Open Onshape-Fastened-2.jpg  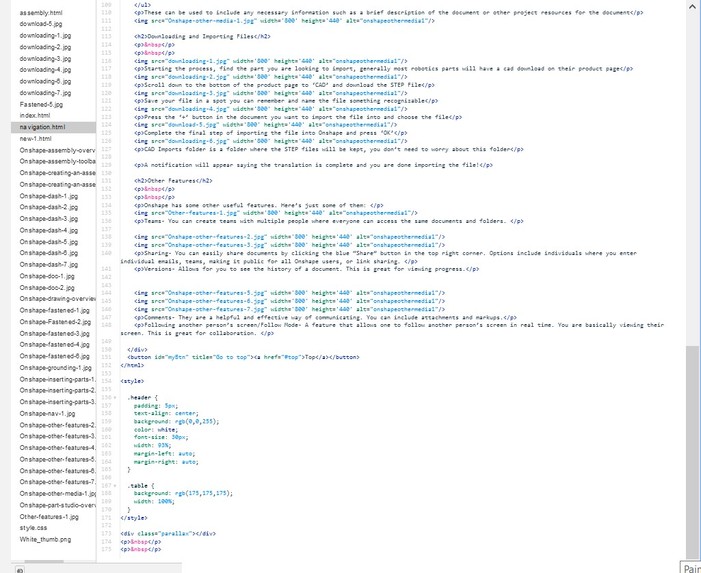pos(55,322)
